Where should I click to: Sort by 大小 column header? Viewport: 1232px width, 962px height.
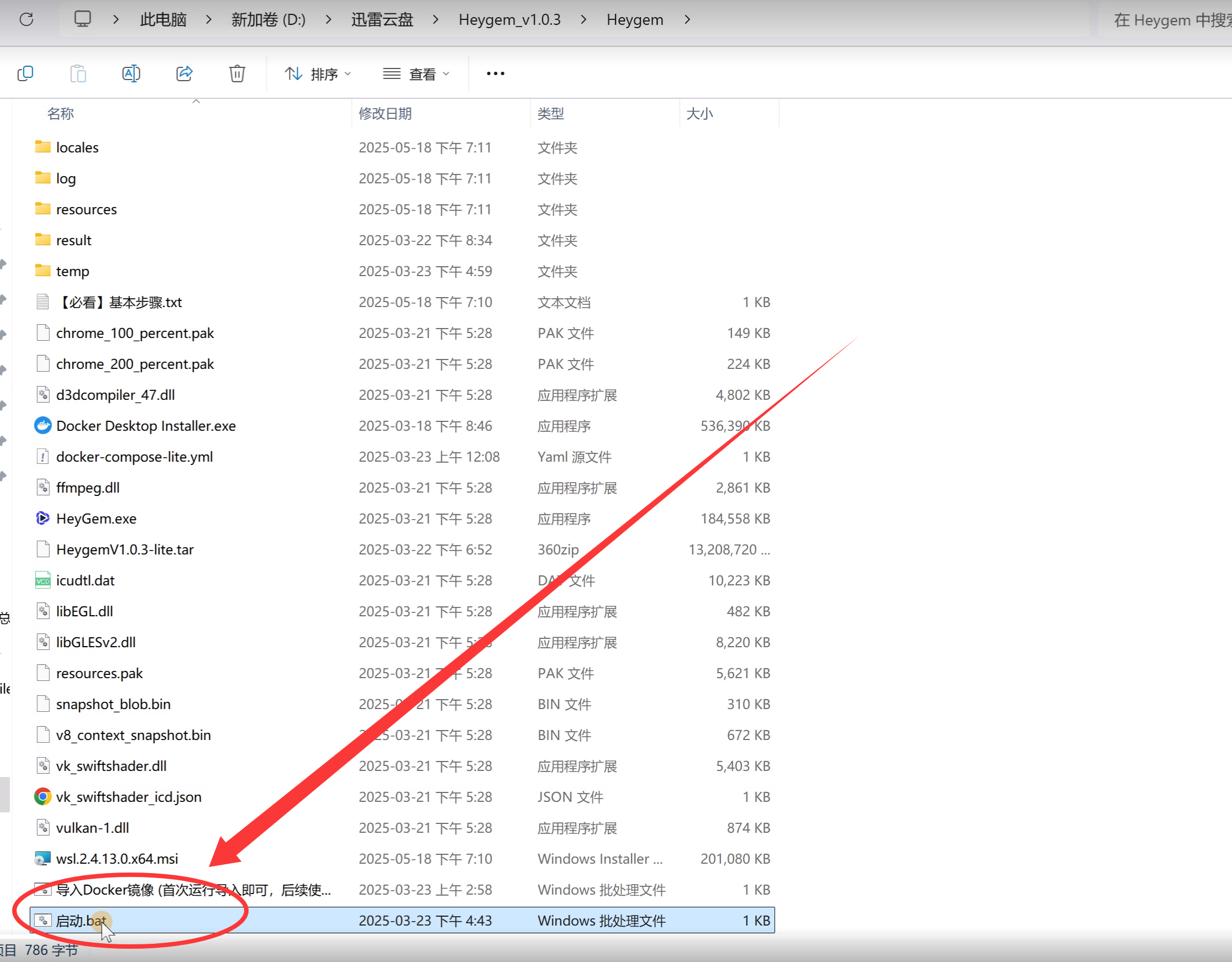coord(699,113)
